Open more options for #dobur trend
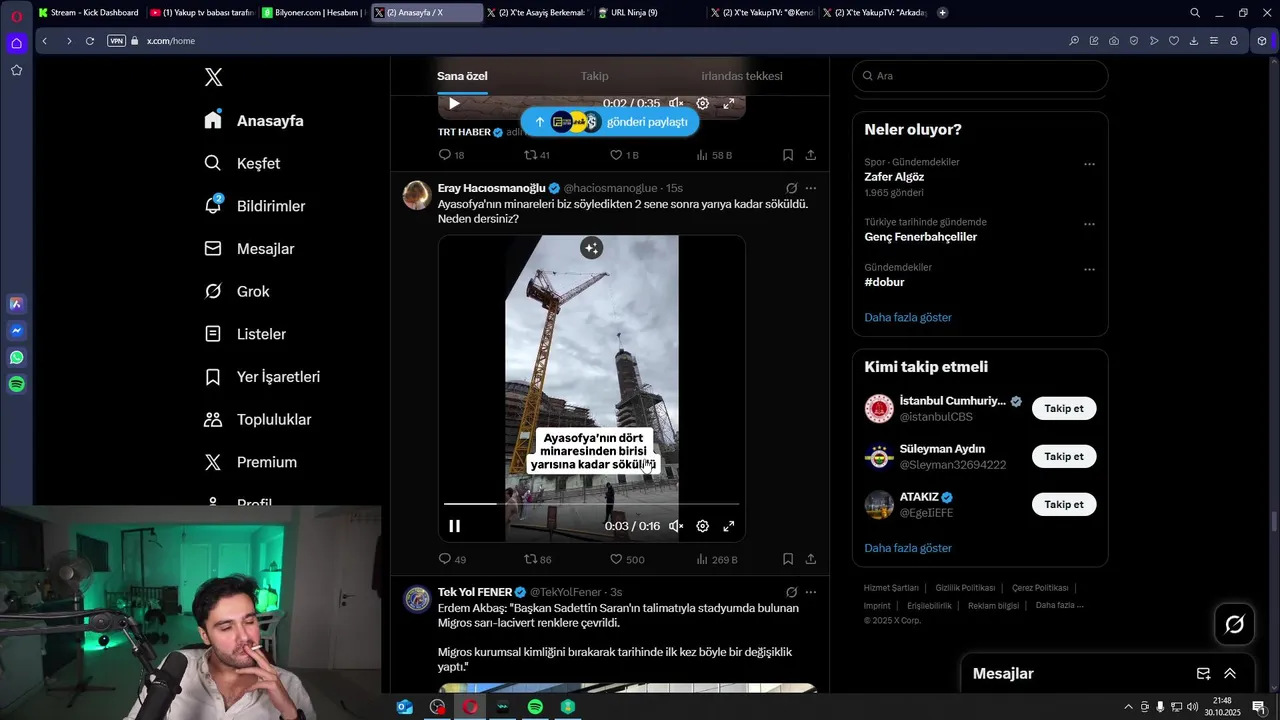1280x720 pixels. pos(1089,270)
